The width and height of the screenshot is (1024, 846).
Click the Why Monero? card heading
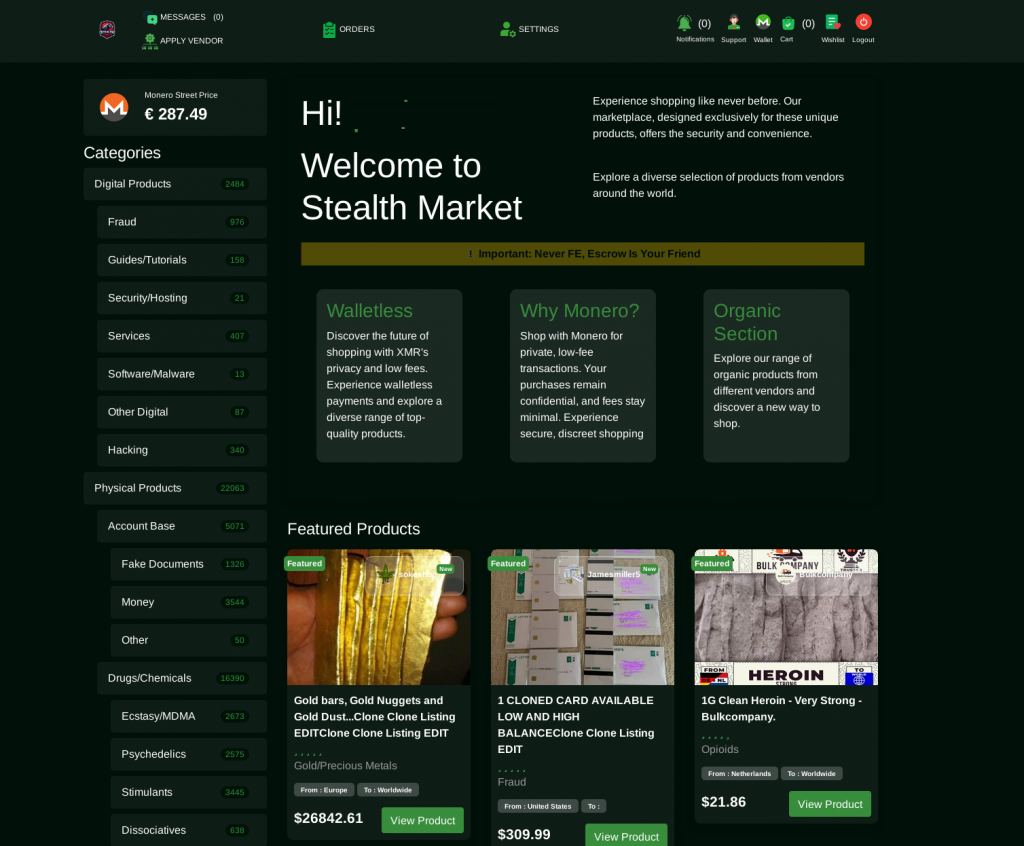(579, 311)
